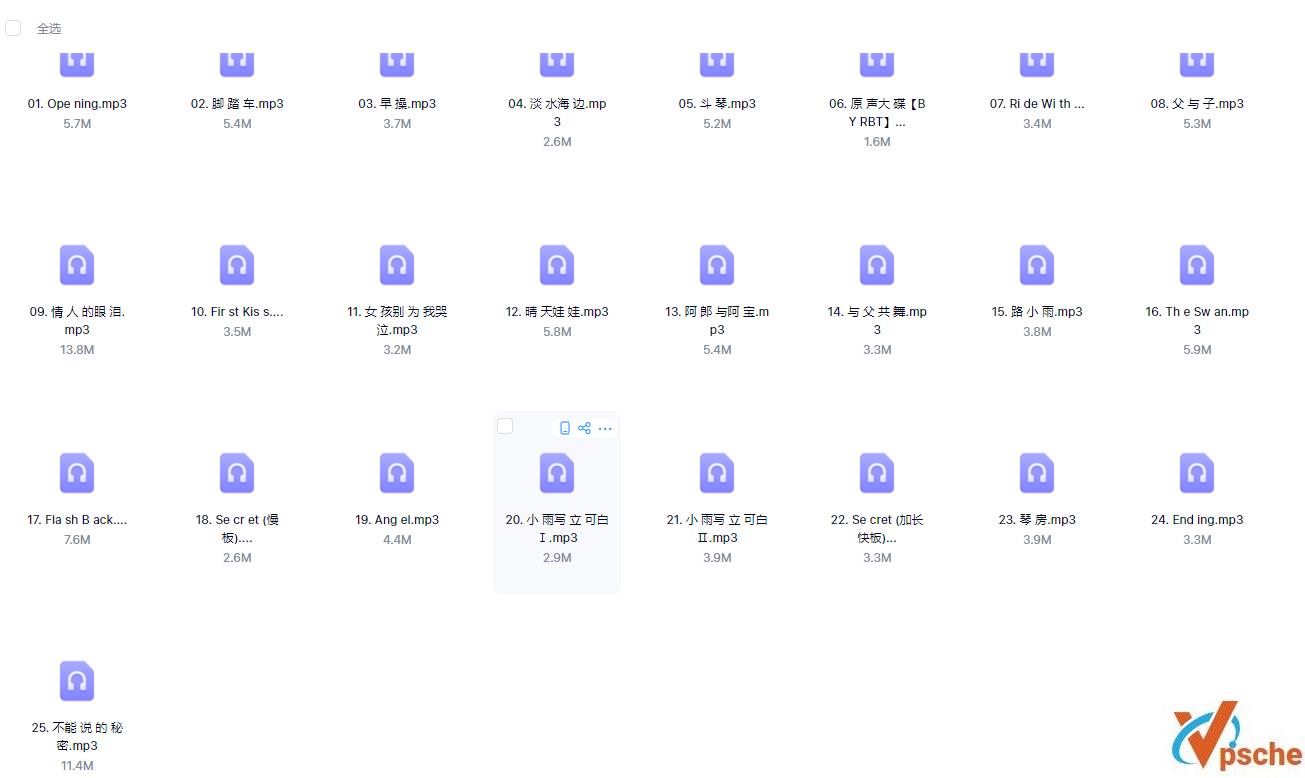Click audio icon of 20. 小雨写立可白 Ⅰ.mp3
This screenshot has width=1305, height=778.
[557, 473]
